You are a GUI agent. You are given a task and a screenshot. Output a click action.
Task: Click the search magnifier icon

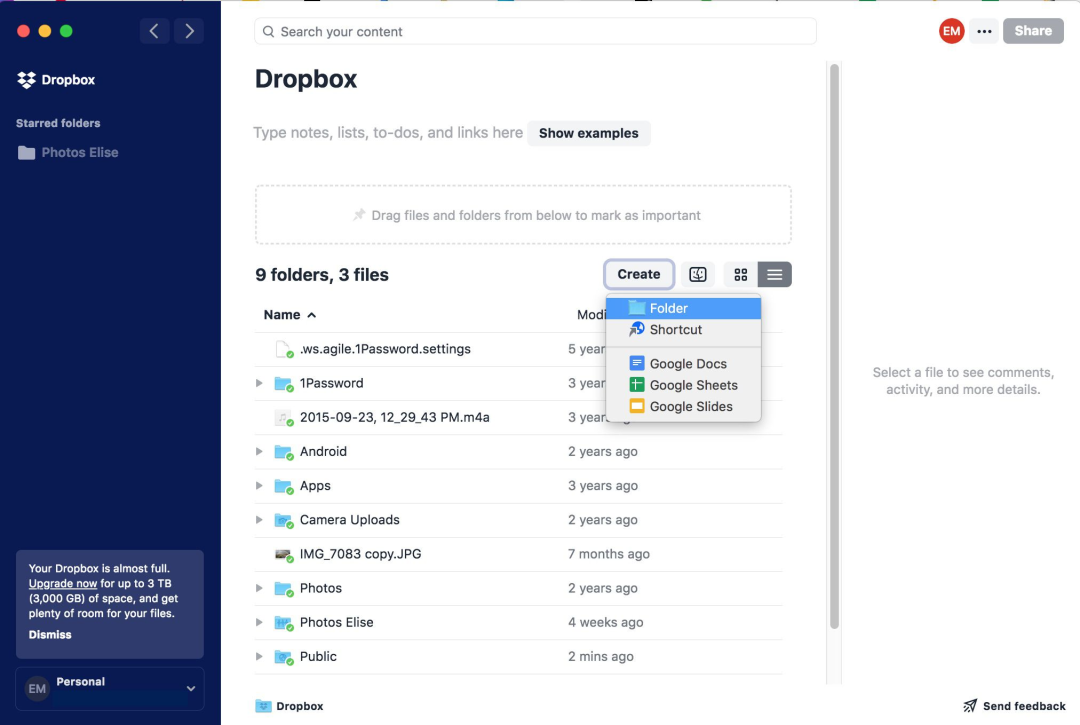point(269,32)
